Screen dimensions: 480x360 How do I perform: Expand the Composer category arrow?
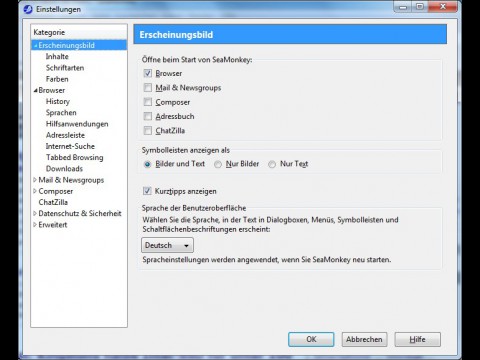35,191
